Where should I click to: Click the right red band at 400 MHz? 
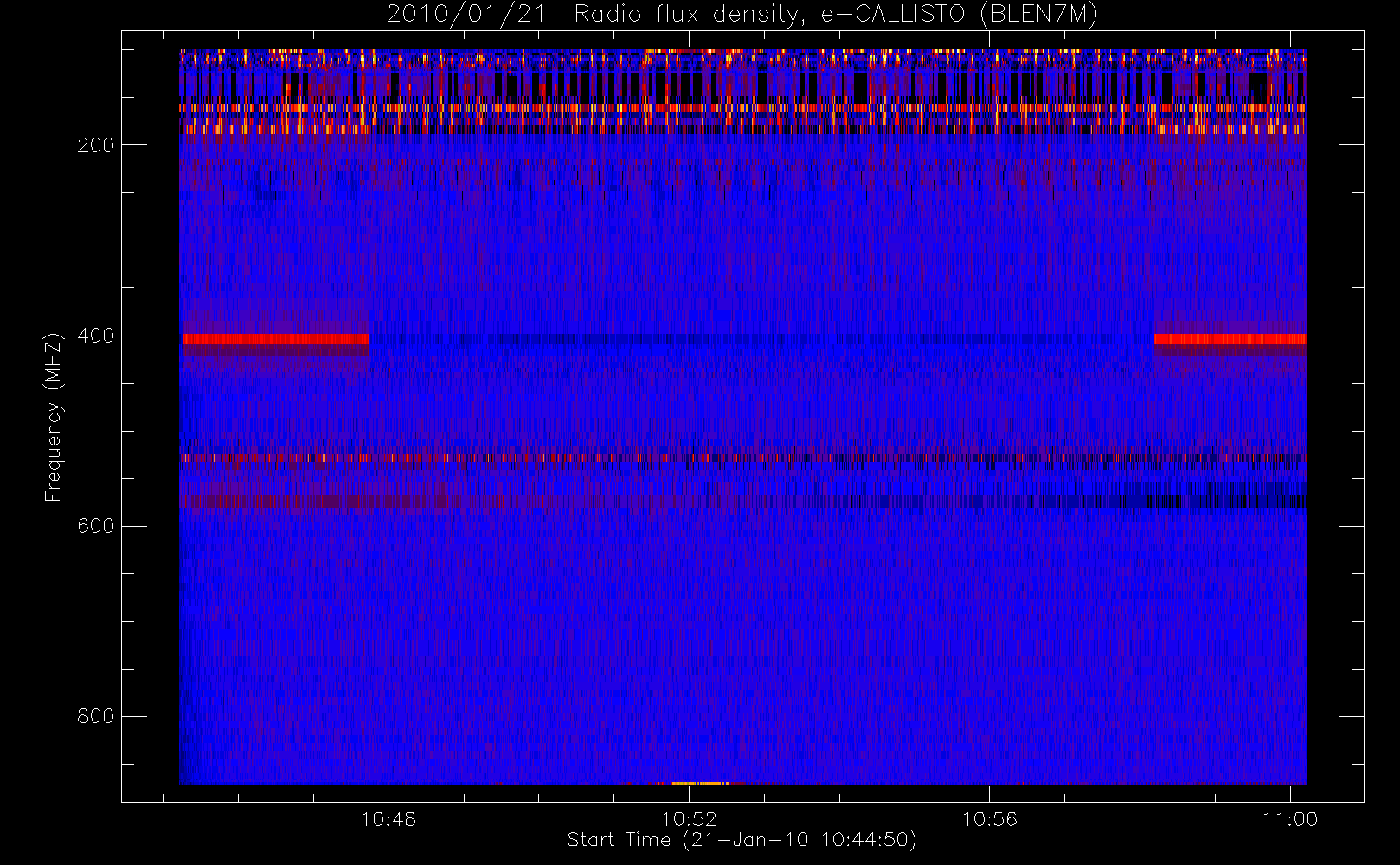point(1230,339)
